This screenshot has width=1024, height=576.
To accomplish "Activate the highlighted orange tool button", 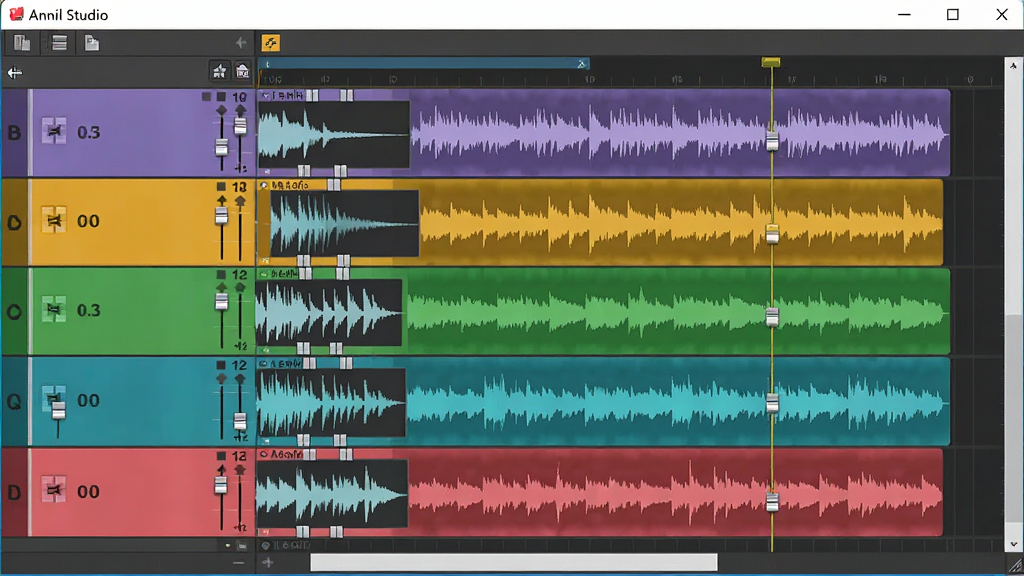I will point(270,43).
